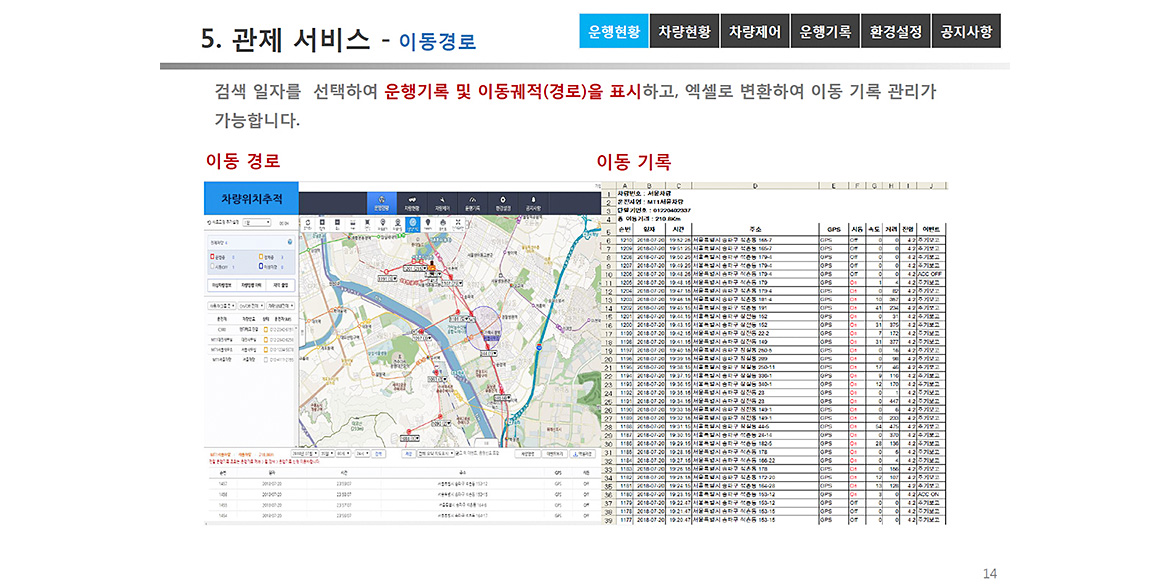
Task: Toggle the orange status filter checkbox
Action: coord(261,256)
